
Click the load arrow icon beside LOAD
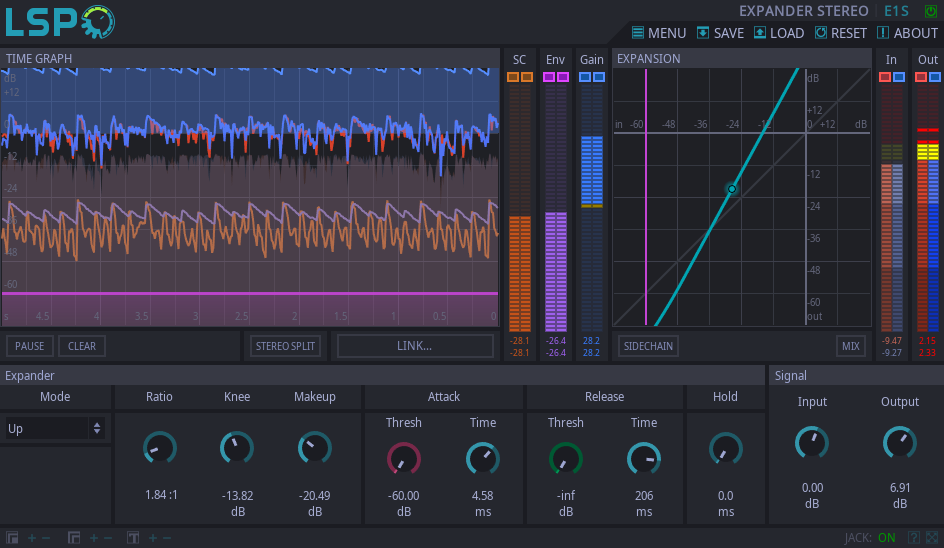760,33
